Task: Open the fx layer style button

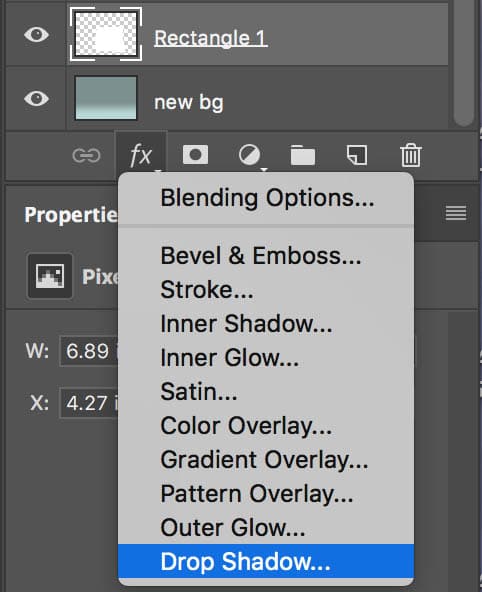Action: [x=141, y=155]
